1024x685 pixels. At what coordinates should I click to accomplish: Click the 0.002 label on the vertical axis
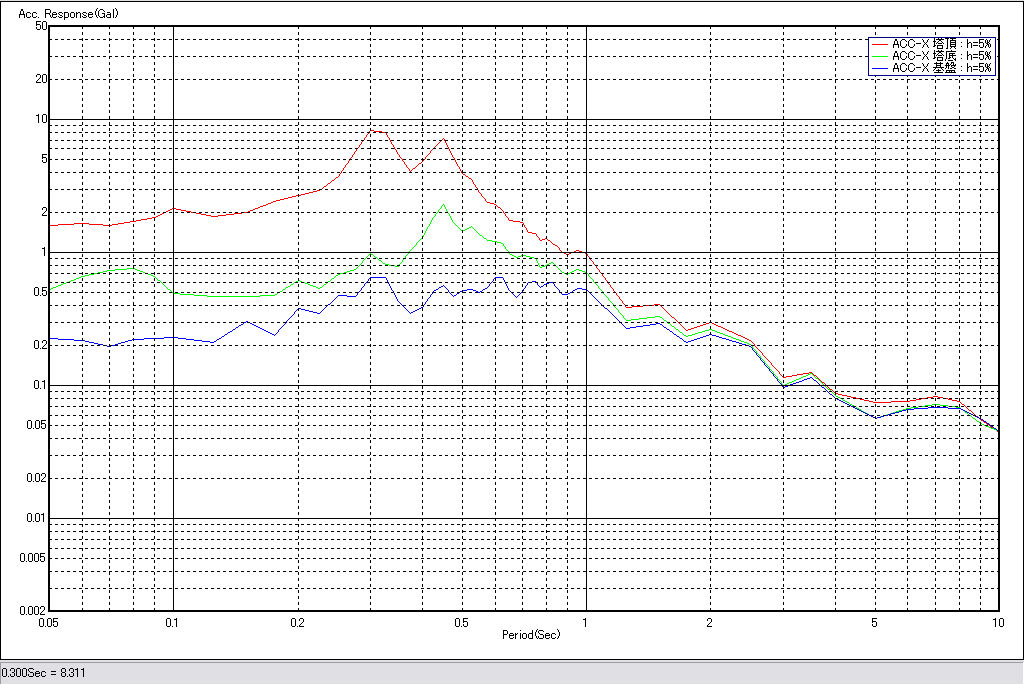34,610
